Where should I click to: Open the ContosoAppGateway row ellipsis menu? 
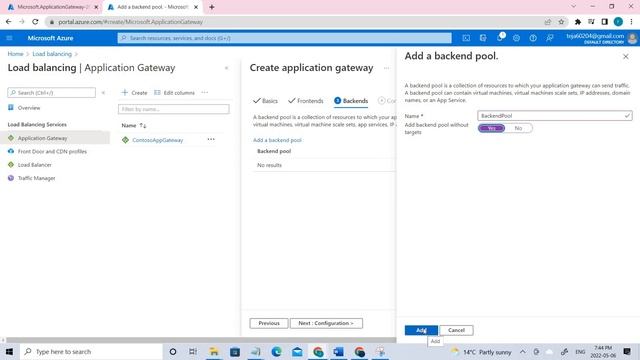point(211,140)
